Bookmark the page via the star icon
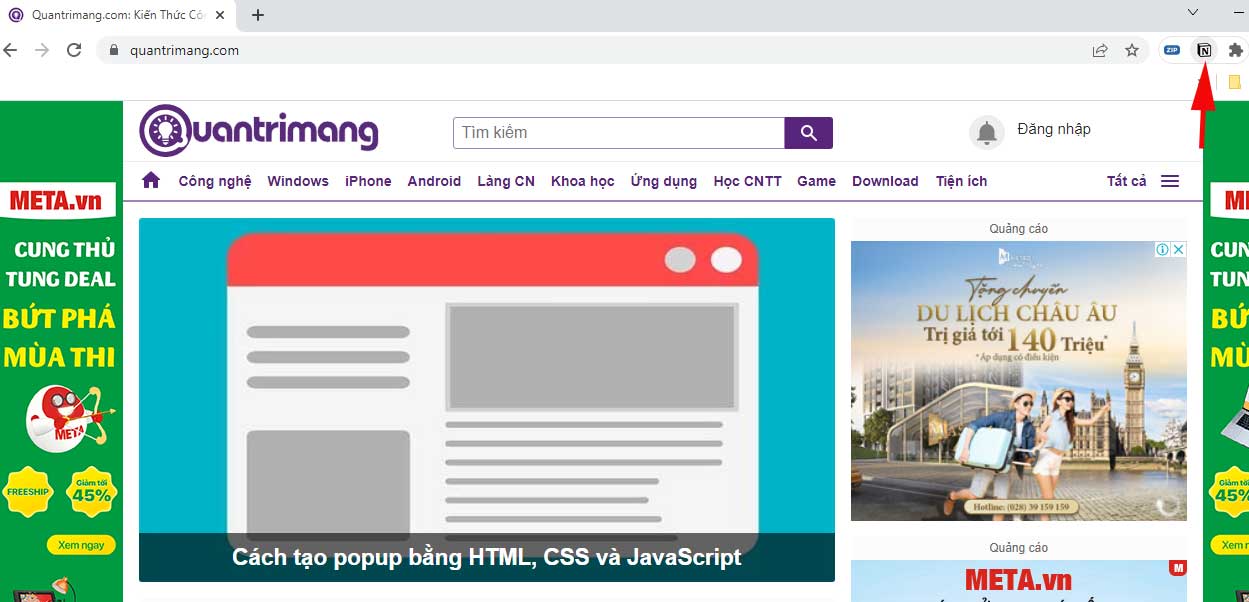Image resolution: width=1249 pixels, height=602 pixels. pos(1131,49)
